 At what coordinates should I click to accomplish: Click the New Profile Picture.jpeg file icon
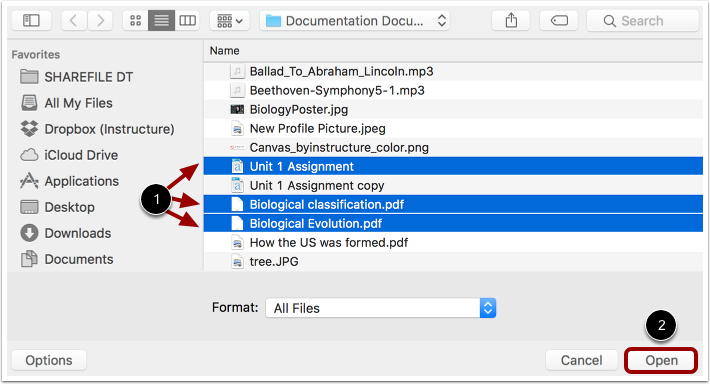point(237,129)
